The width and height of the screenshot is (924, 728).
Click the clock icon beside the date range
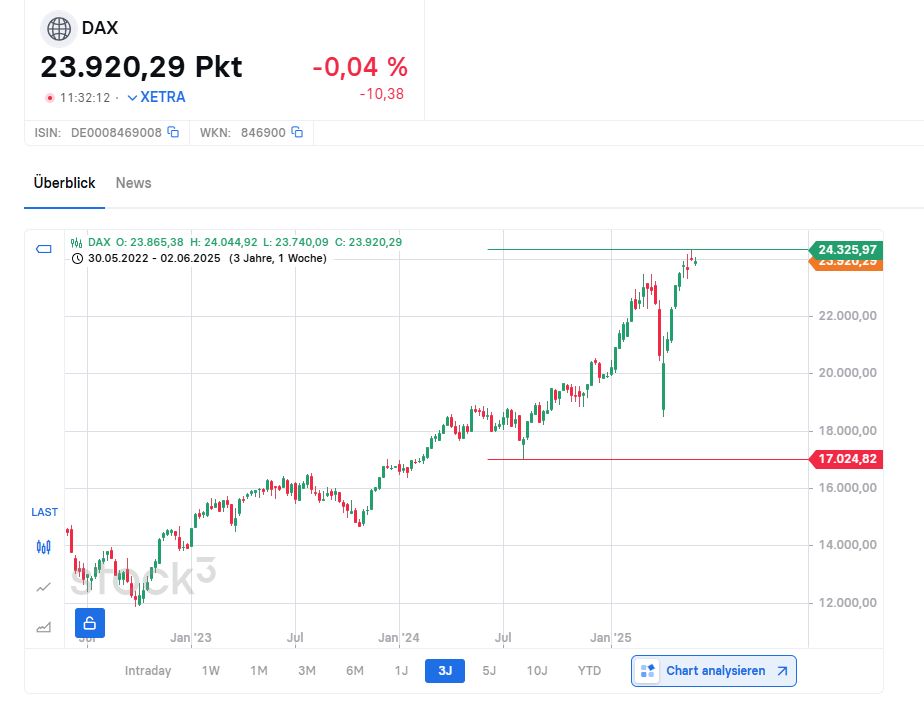(x=77, y=257)
